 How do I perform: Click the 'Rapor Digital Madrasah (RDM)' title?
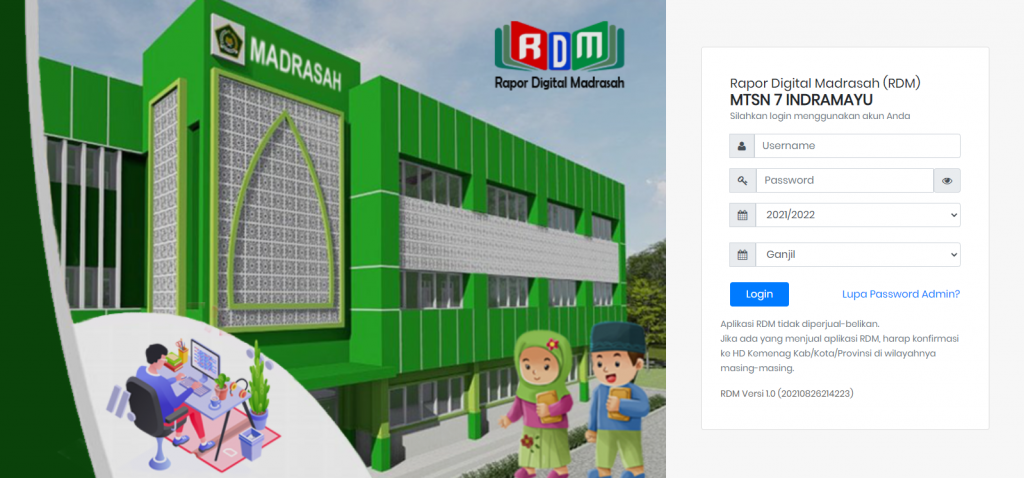[x=825, y=84]
